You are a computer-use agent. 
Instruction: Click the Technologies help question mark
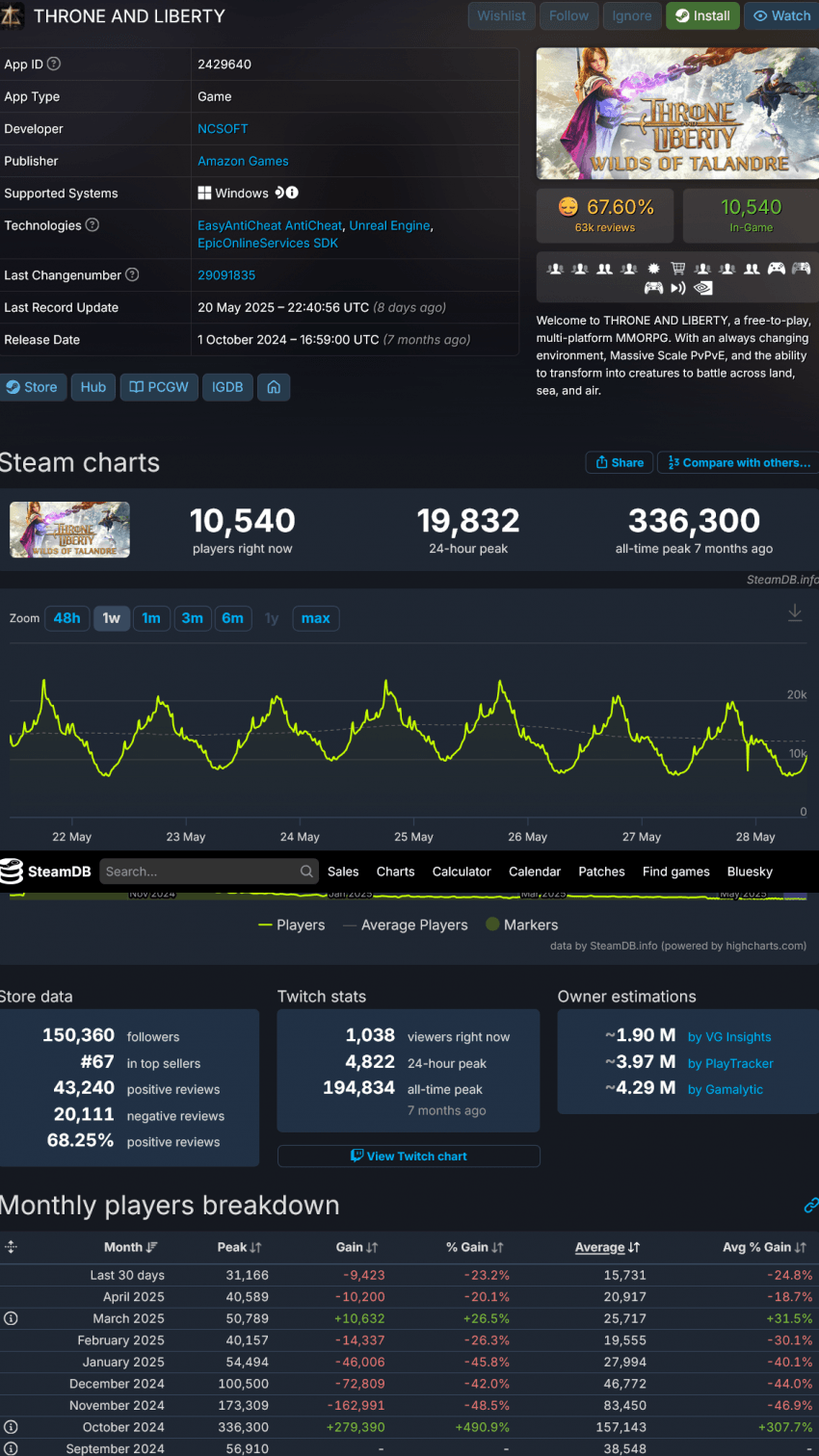point(92,224)
